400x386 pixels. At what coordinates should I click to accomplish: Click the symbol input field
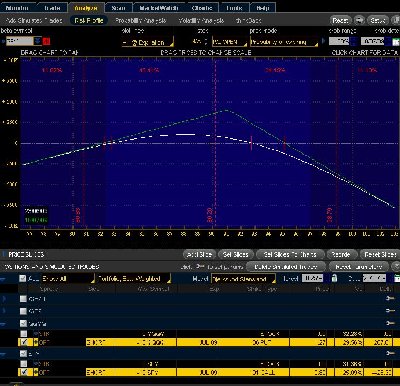point(20,41)
